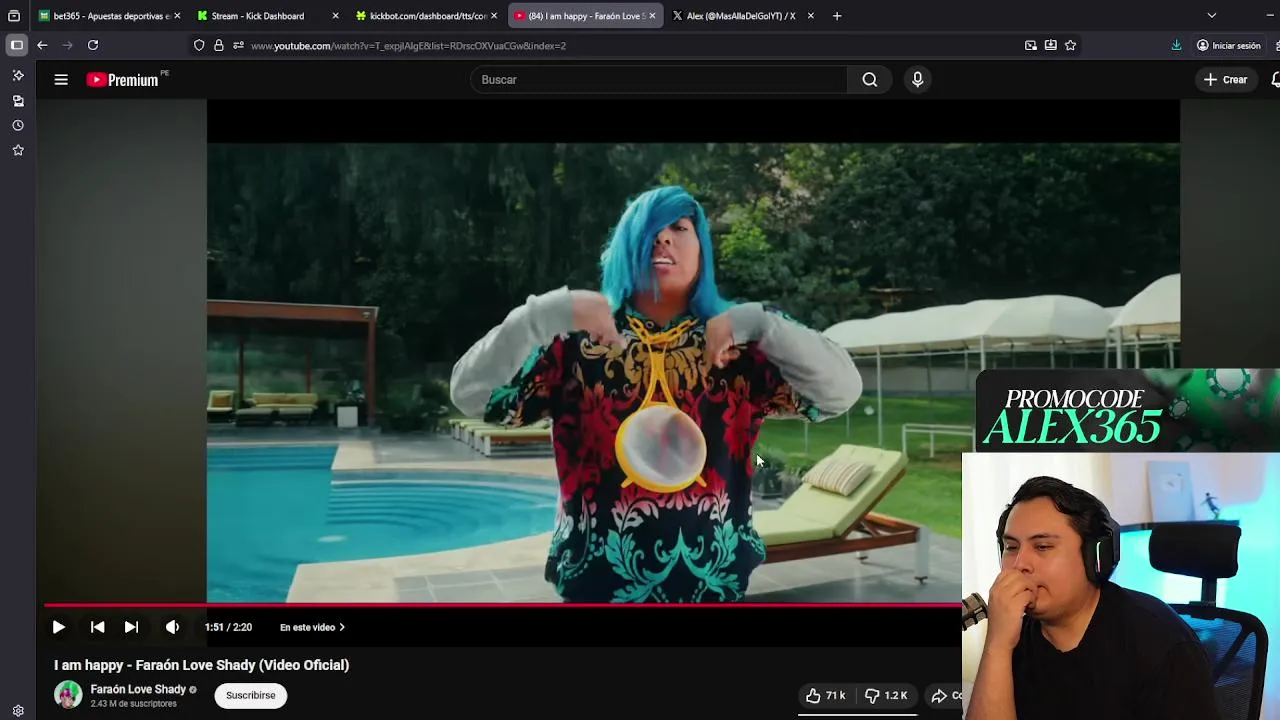This screenshot has height=720, width=1280.
Task: Switch to the Stream - Kick Dashboard tab
Action: 260,16
